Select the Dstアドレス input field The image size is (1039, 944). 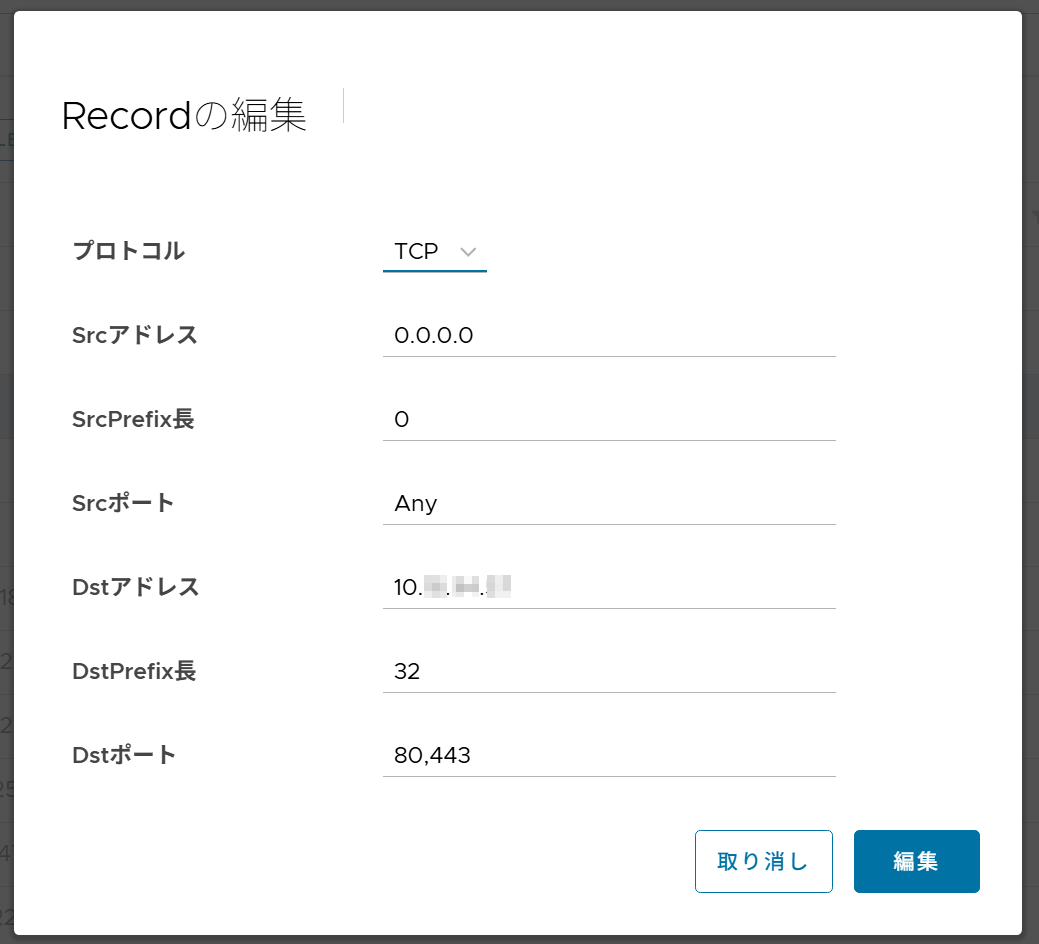click(608, 588)
